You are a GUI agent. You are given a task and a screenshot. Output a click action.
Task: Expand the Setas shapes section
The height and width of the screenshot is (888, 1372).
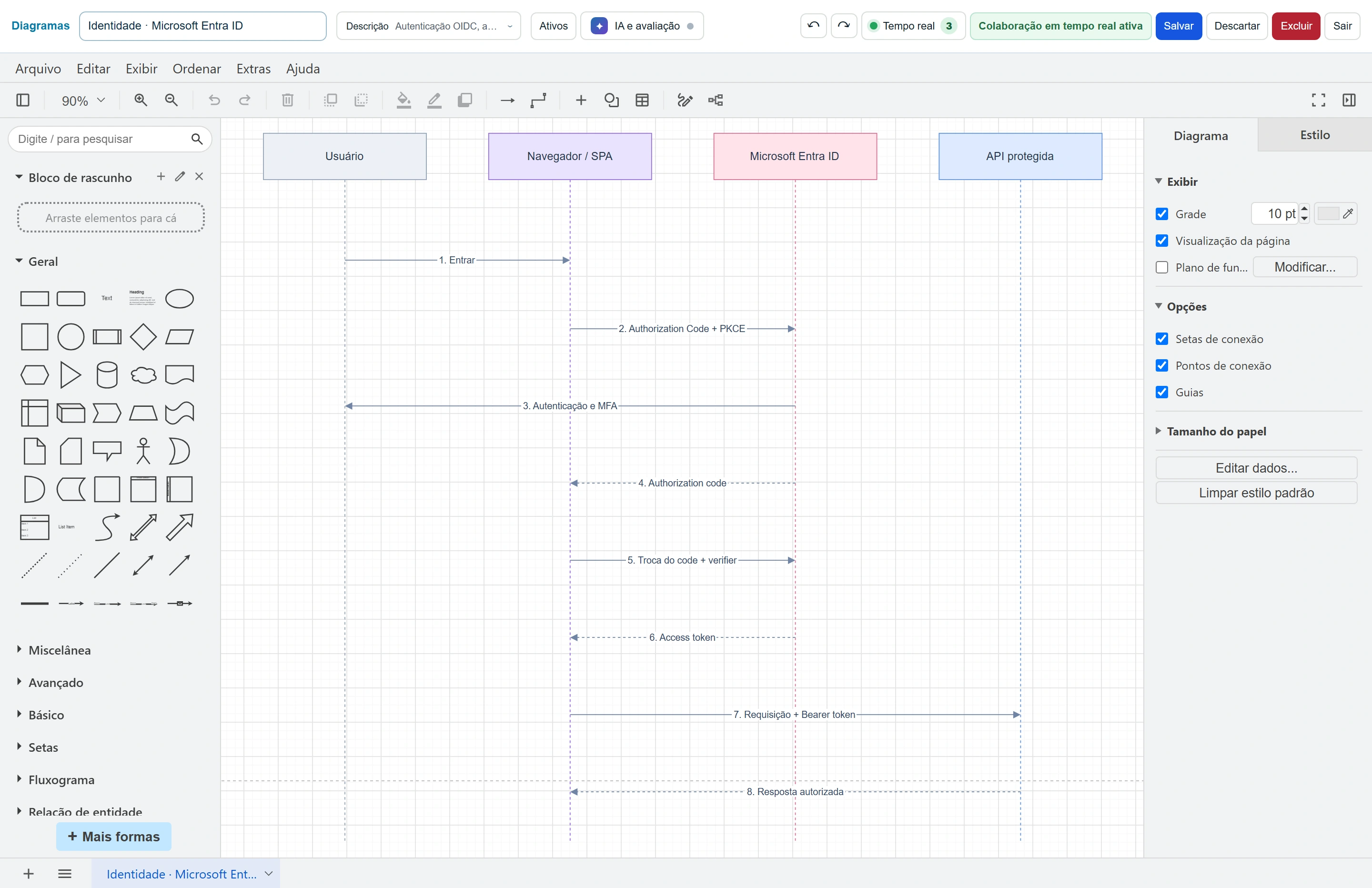click(19, 746)
